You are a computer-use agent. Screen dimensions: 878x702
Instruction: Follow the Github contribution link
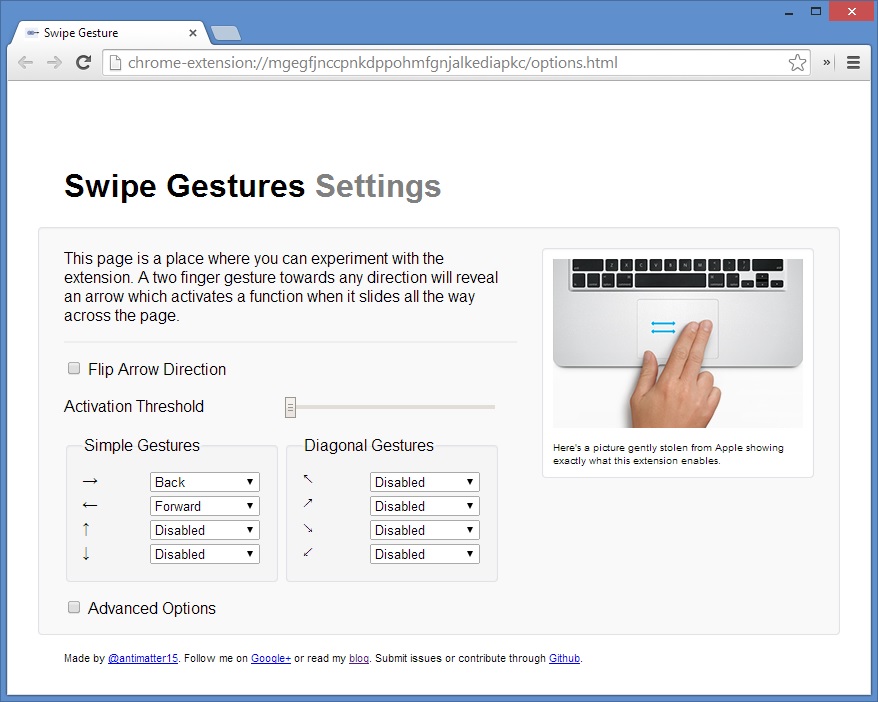pyautogui.click(x=564, y=658)
